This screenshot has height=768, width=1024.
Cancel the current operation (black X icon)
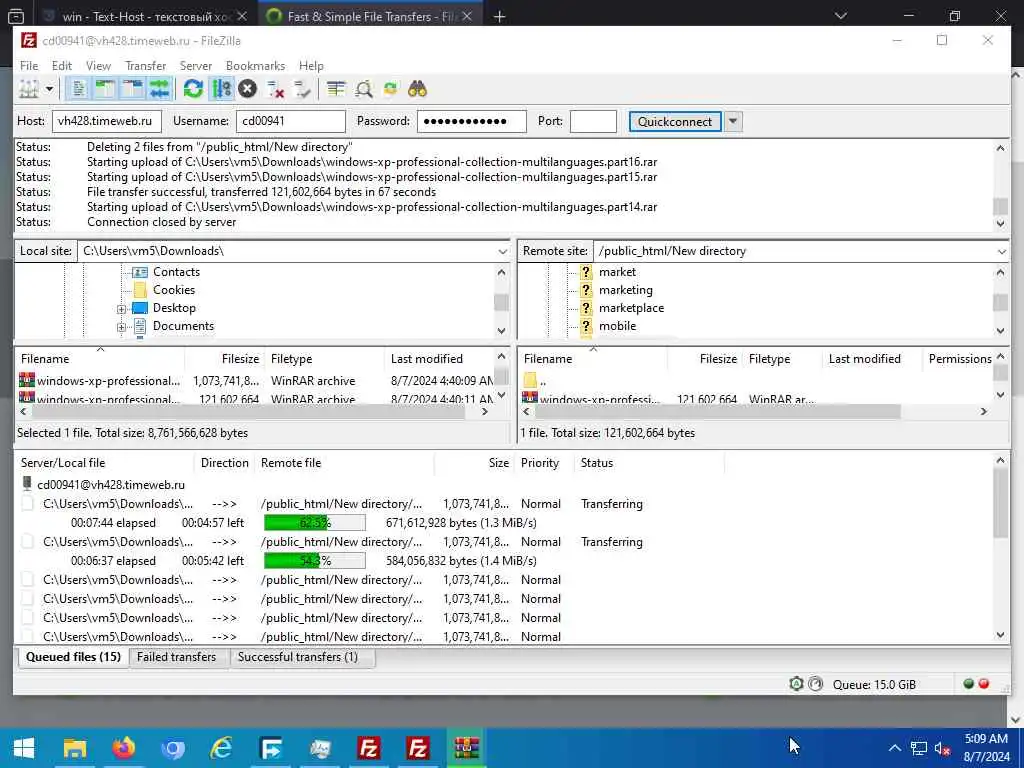click(248, 89)
